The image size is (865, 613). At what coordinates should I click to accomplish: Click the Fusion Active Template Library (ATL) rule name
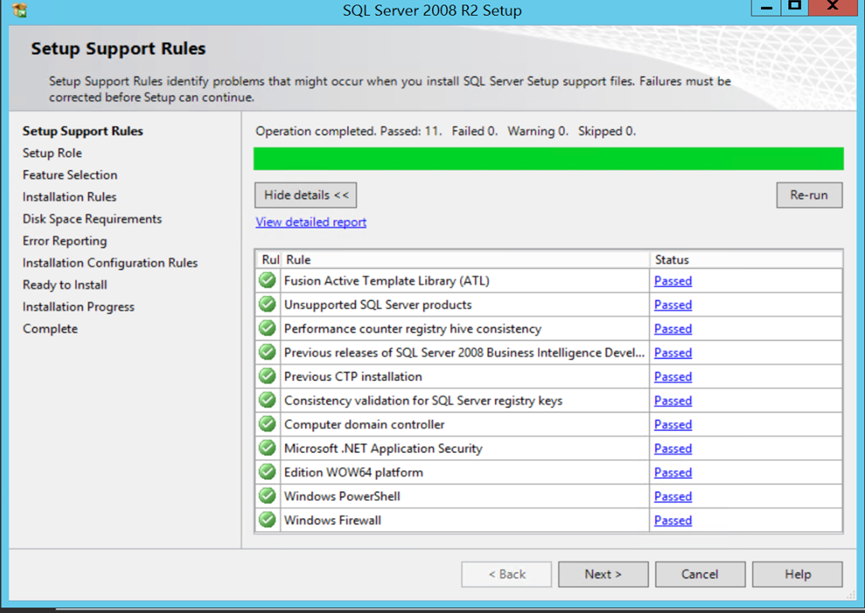387,281
